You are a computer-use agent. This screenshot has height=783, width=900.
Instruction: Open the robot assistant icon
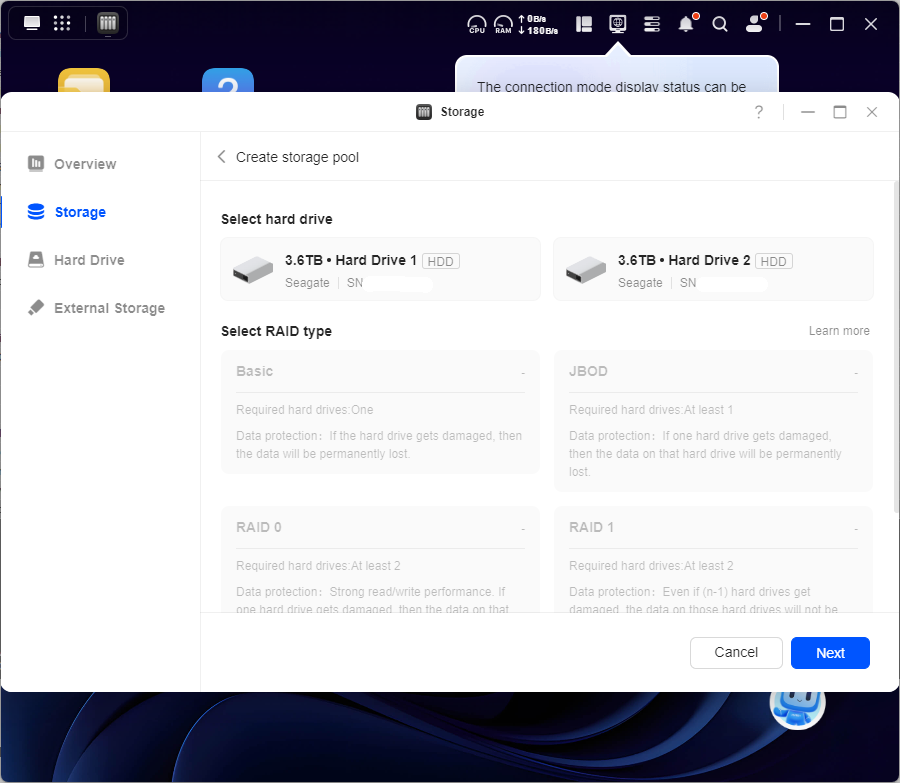tap(797, 704)
